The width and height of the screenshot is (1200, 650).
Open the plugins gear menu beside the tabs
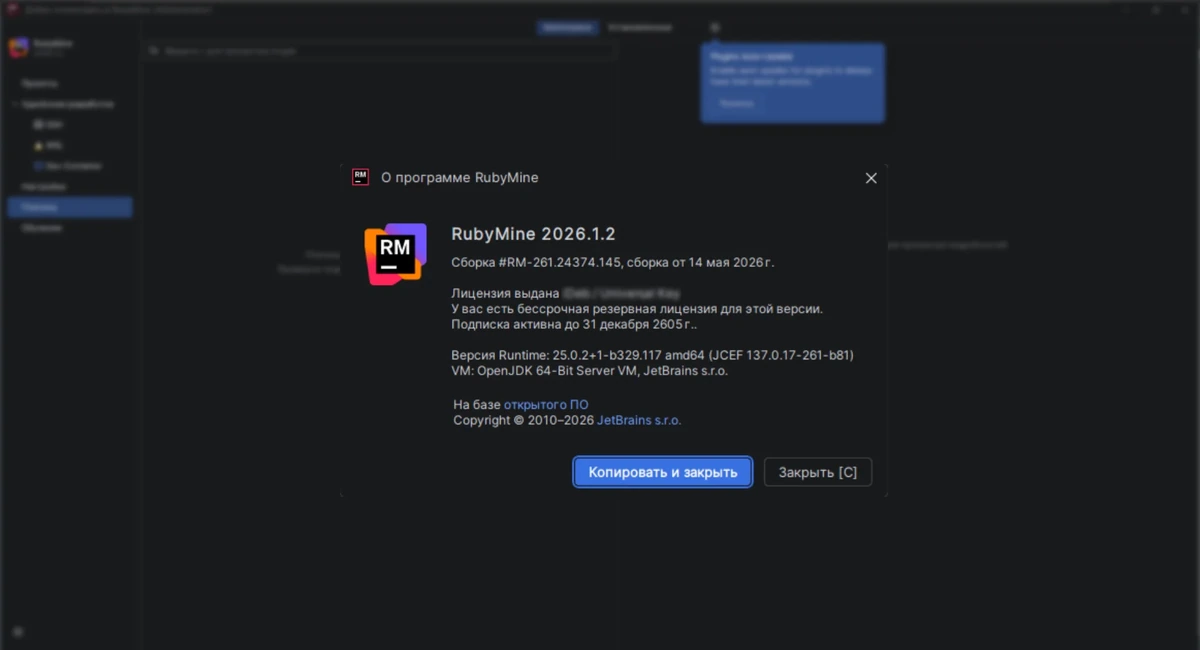(x=714, y=28)
